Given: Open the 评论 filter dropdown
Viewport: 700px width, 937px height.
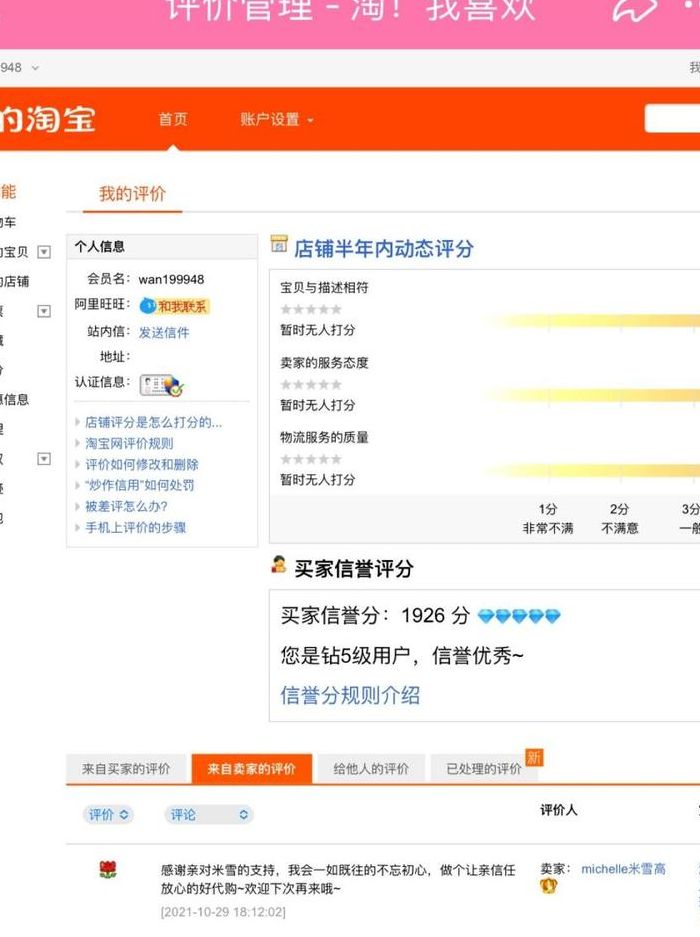Looking at the screenshot, I should point(209,814).
